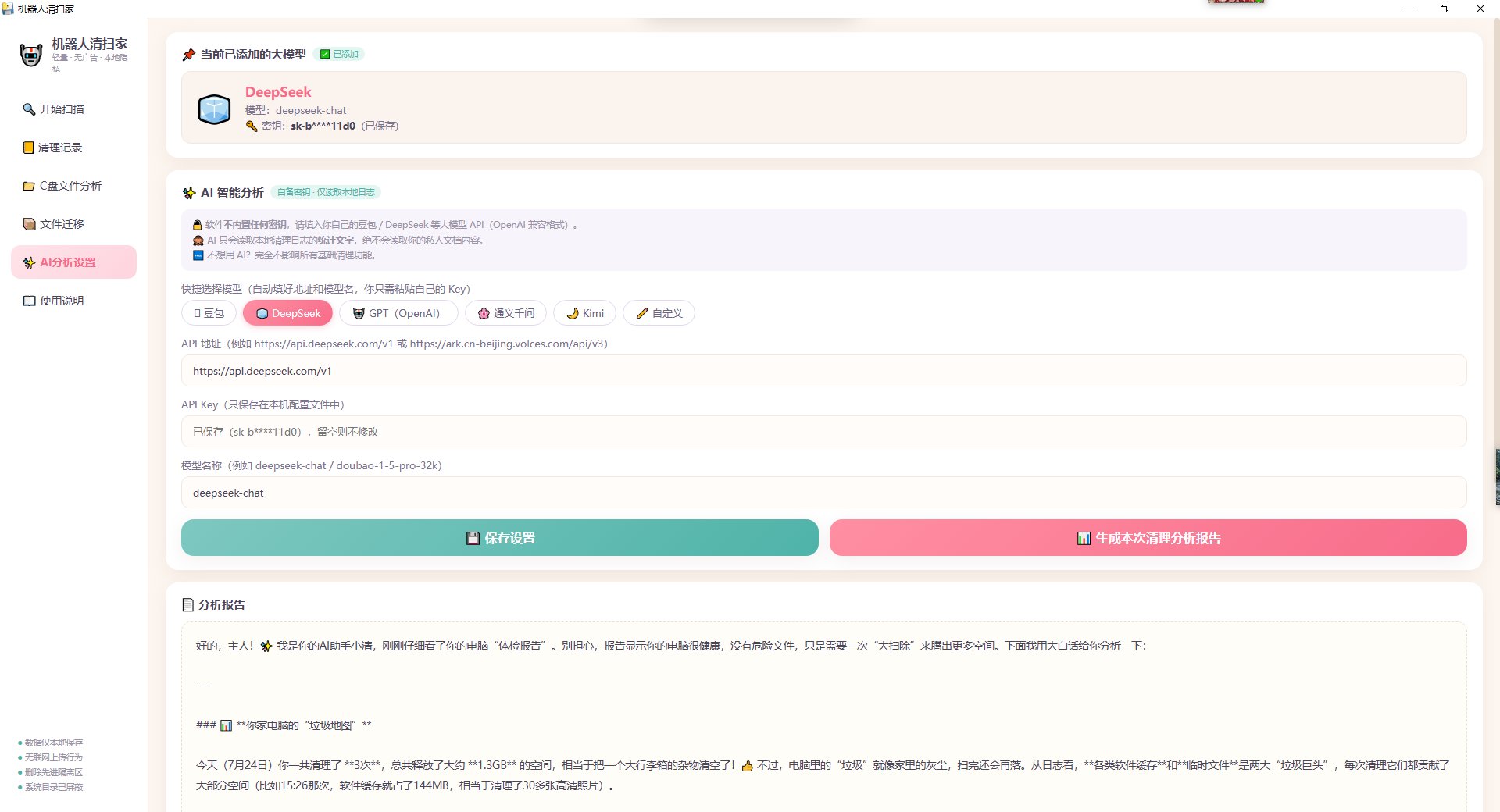Open the 使用说明 sidebar page

73,301
